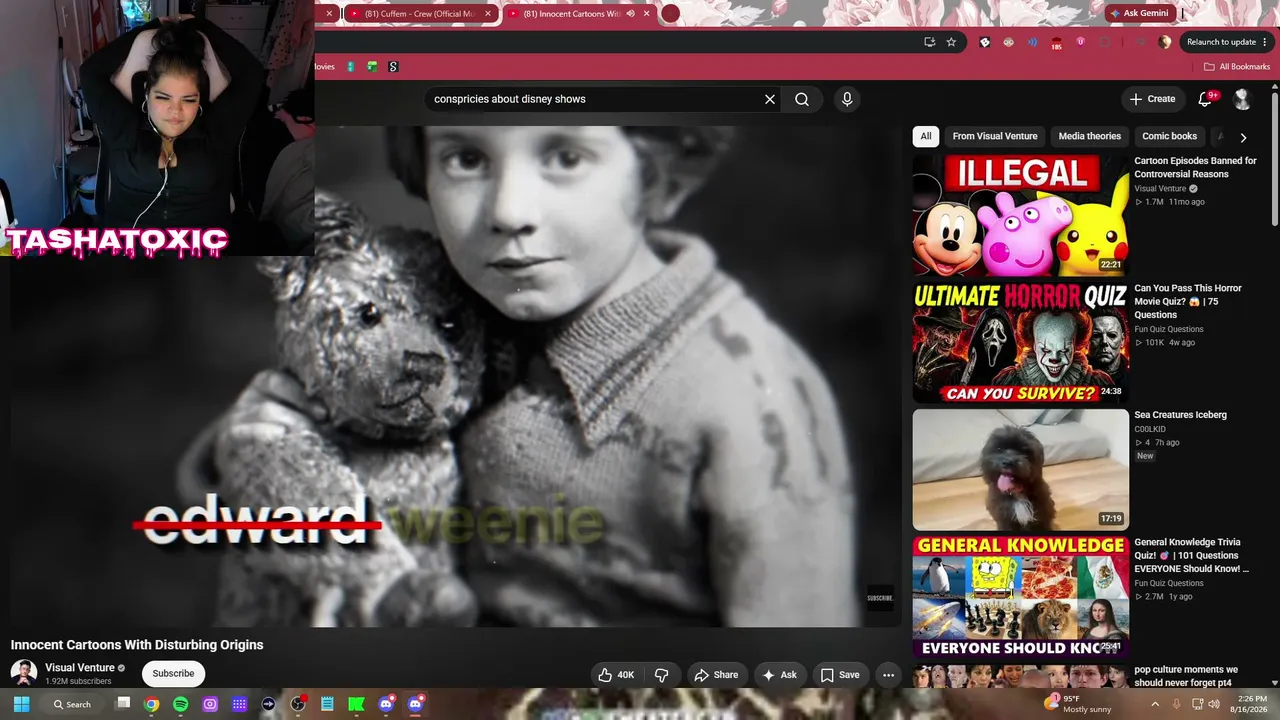Click the in-video SUBSCRIBE watermark
This screenshot has width=1280, height=720.
pyautogui.click(x=880, y=598)
